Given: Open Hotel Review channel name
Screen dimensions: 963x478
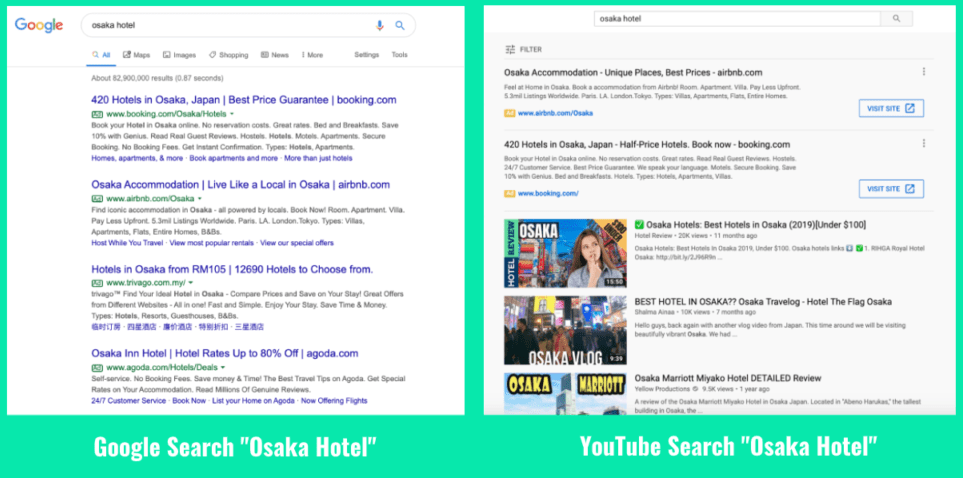Looking at the screenshot, I should pos(651,236).
